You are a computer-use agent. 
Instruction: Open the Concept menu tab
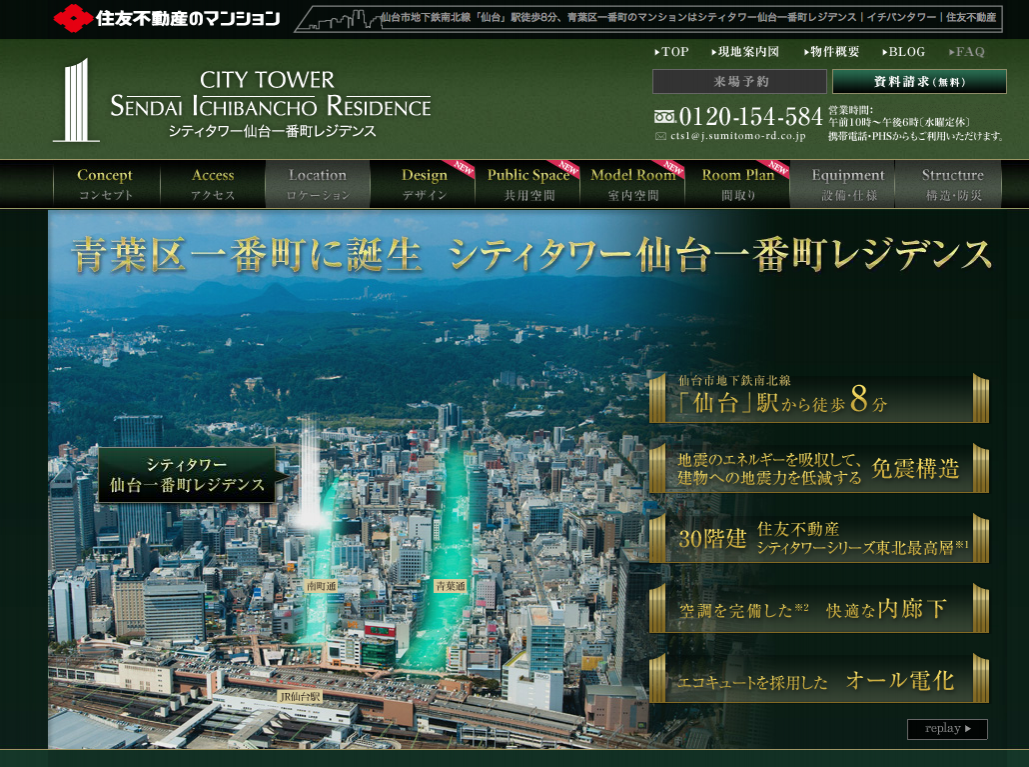pyautogui.click(x=105, y=184)
